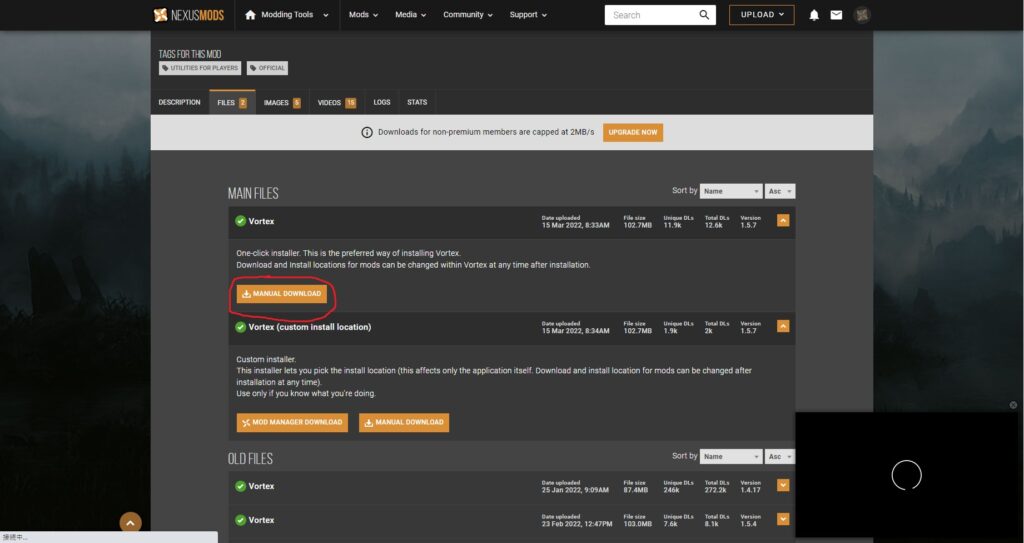Click the Vortex title in main files

pos(261,221)
